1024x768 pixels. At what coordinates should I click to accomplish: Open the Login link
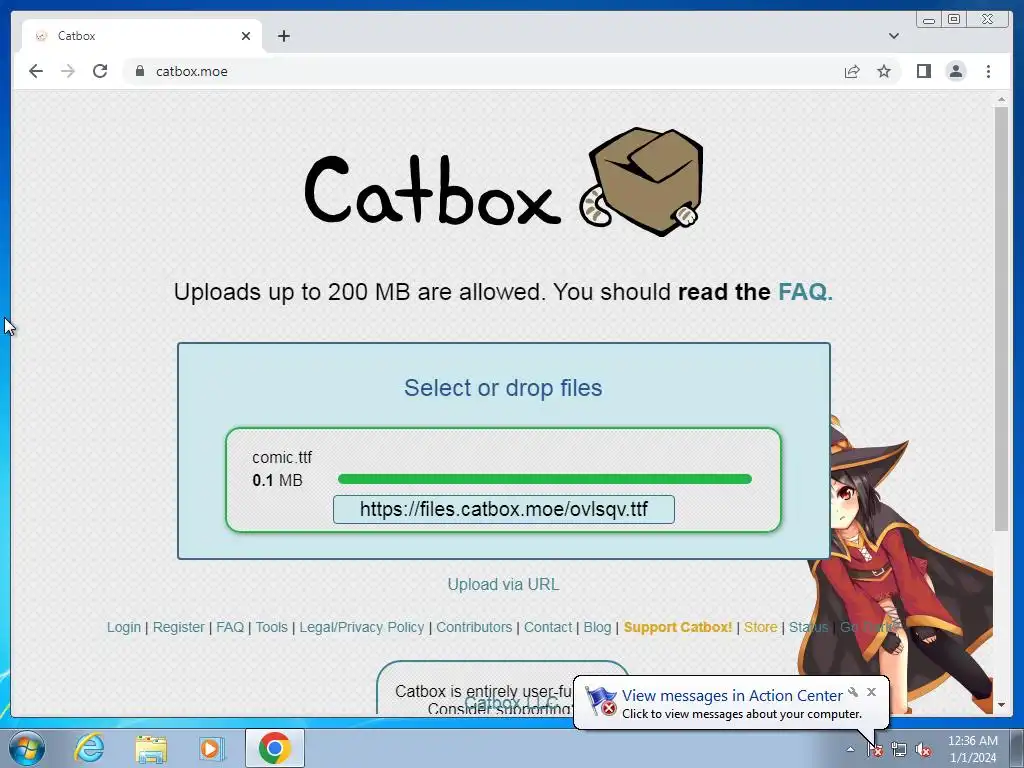[x=124, y=627]
